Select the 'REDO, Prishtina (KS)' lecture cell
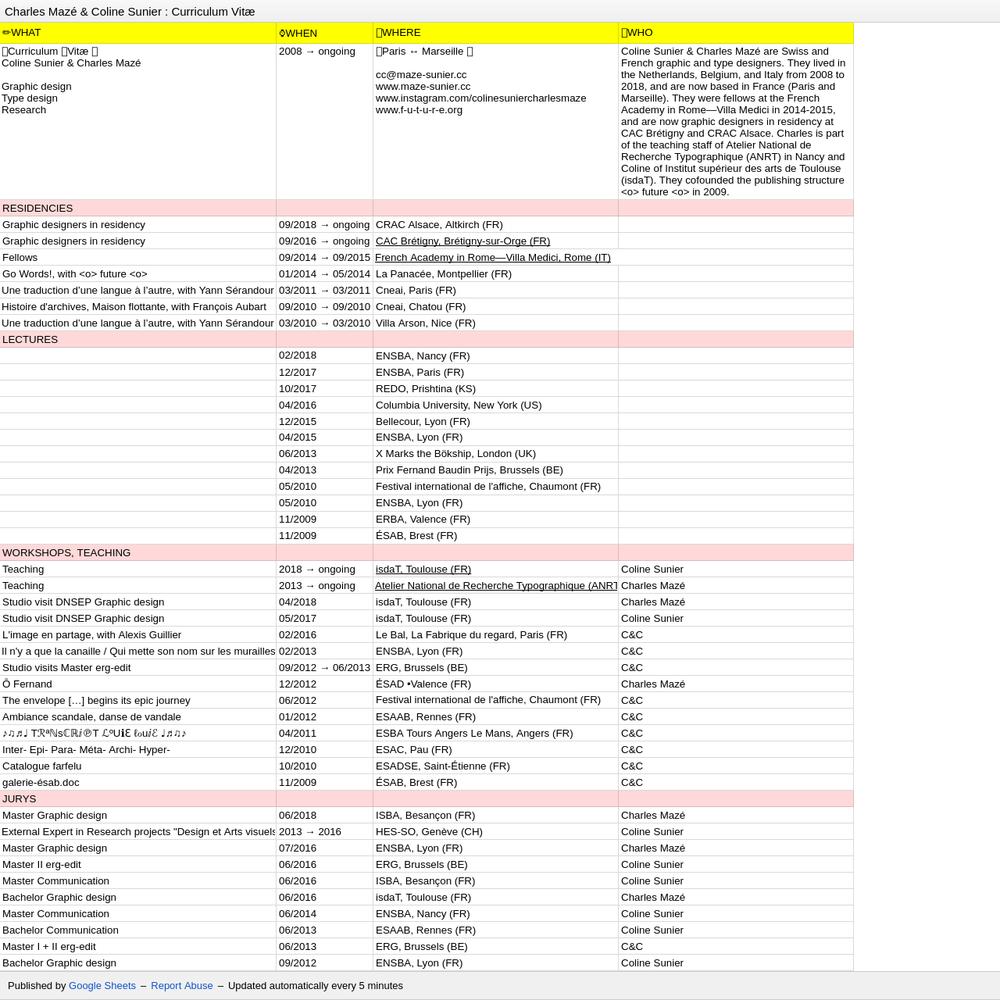Screen dimensions: 1000x1000 click(496, 388)
